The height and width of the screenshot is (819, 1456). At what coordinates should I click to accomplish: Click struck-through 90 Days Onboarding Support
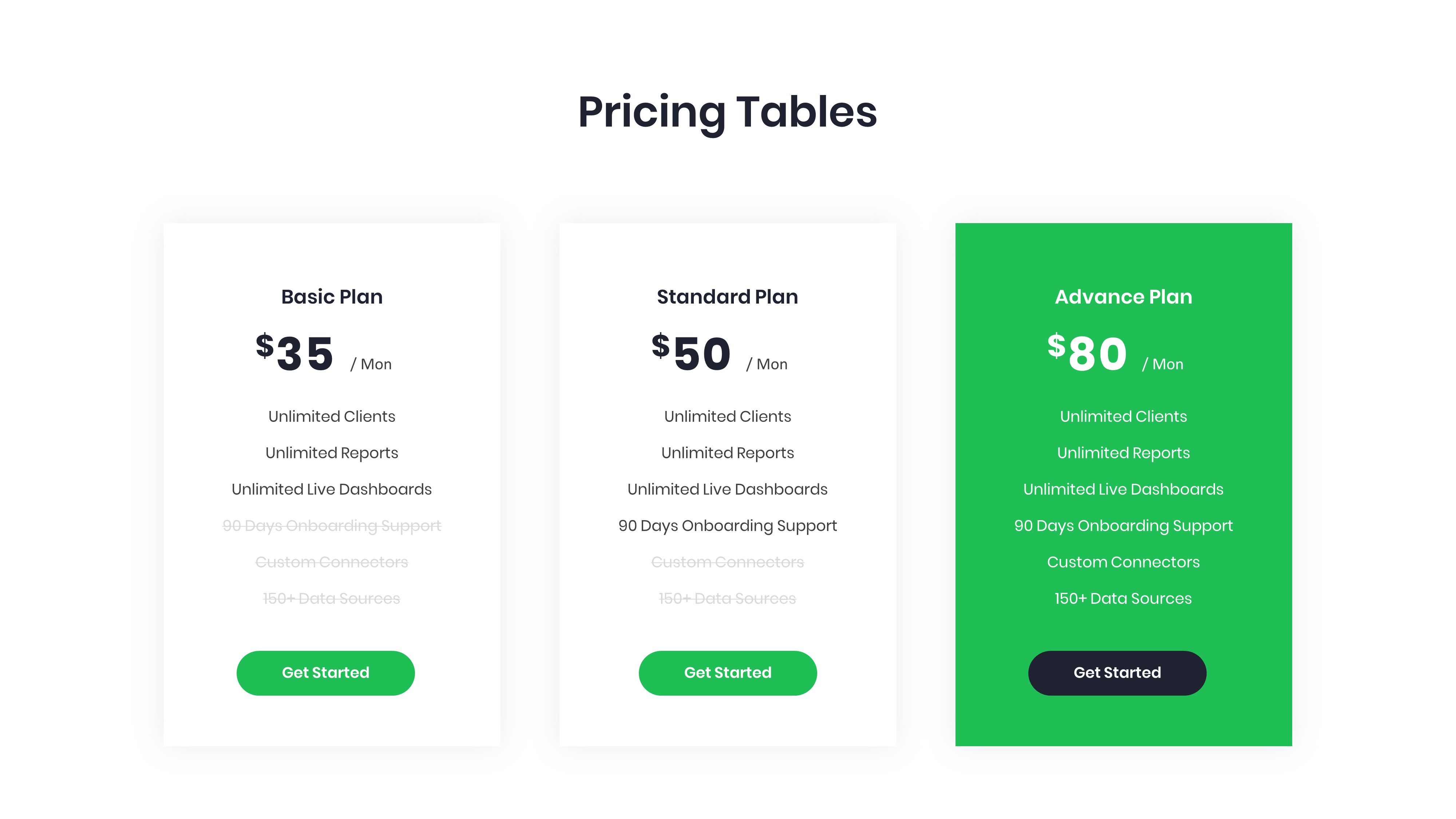click(x=332, y=526)
